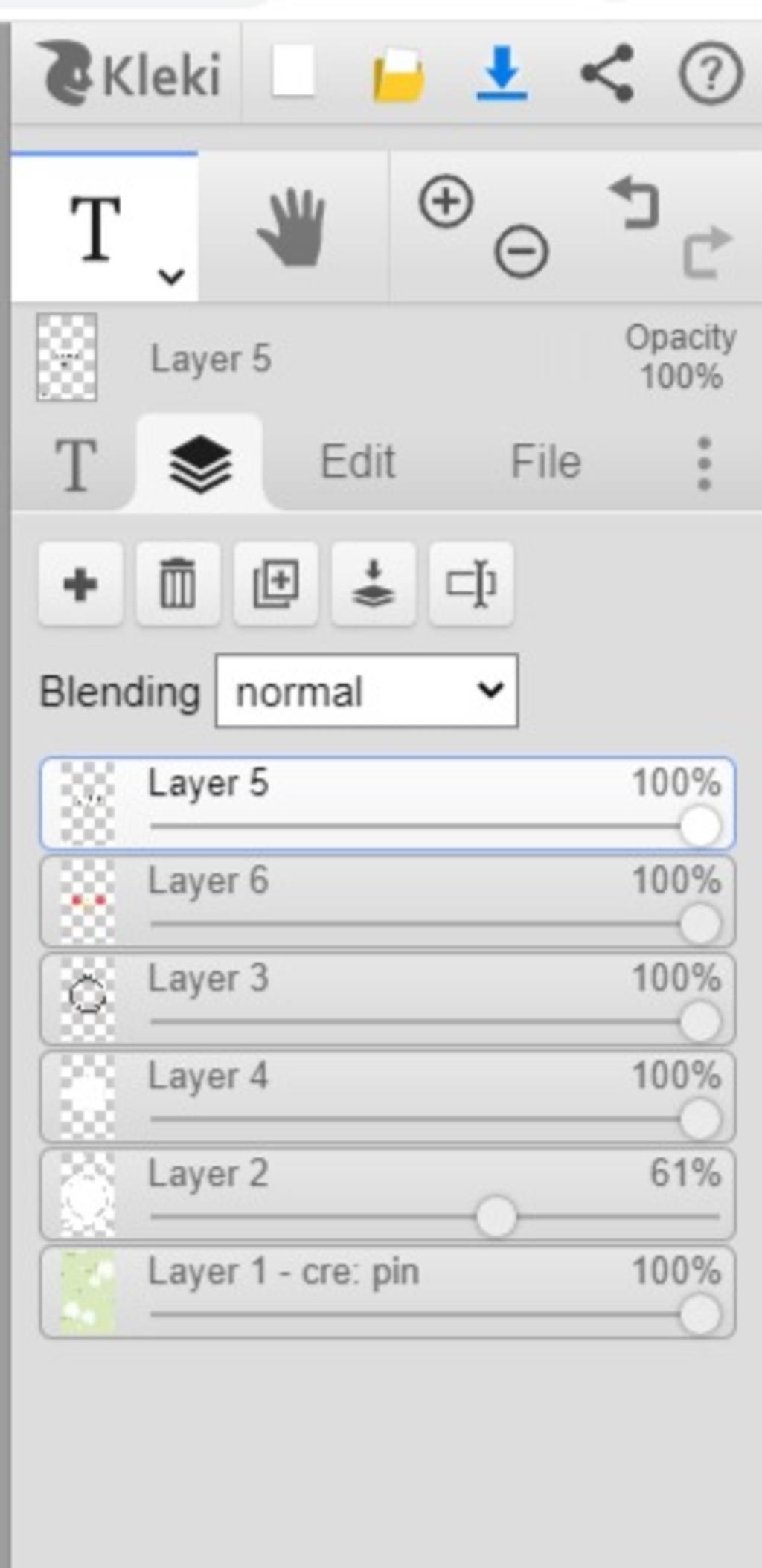Click the blue download save icon
762x1568 pixels.
pyautogui.click(x=502, y=73)
